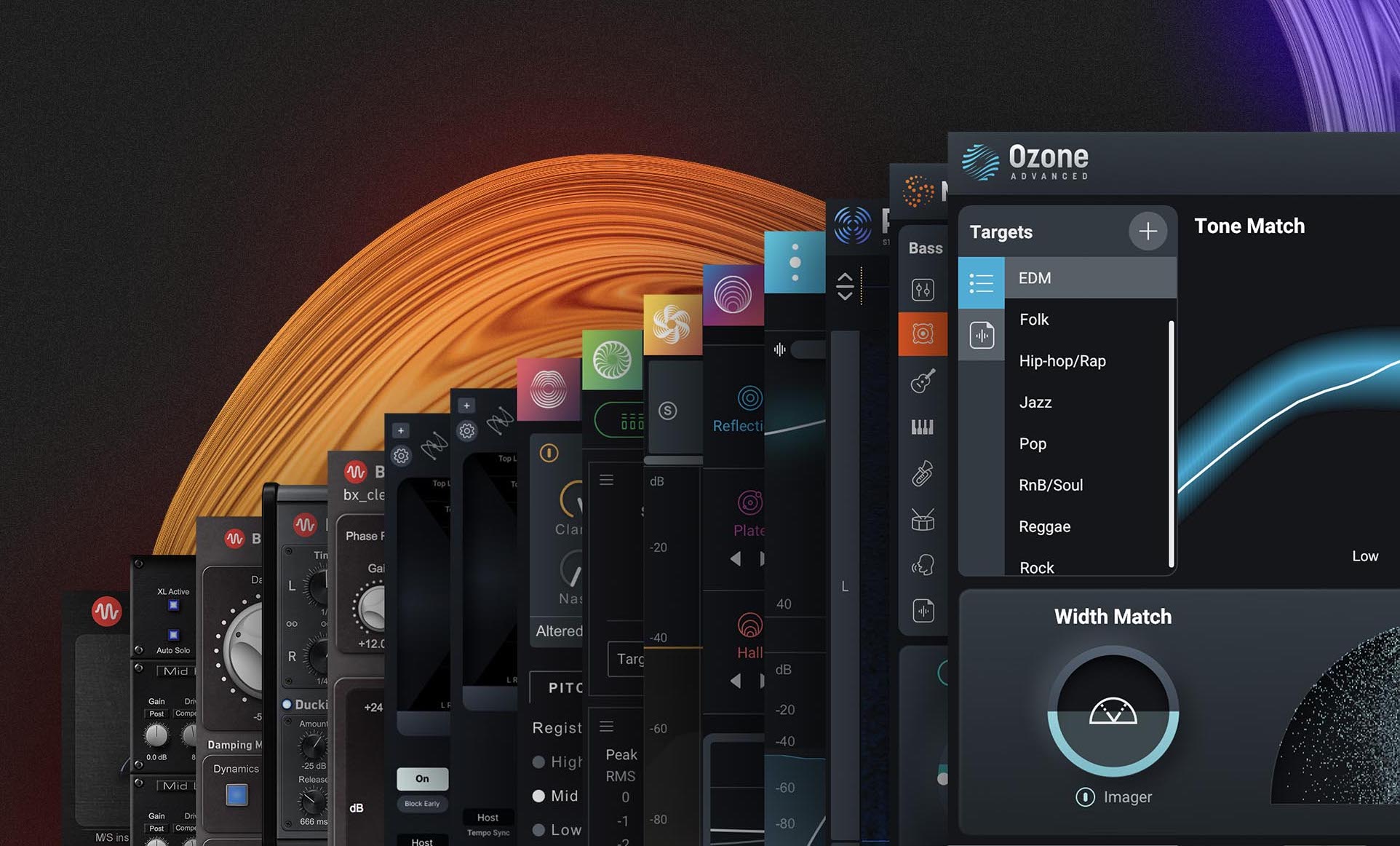This screenshot has height=846, width=1400.
Task: Choose the piano keys instrument icon
Action: (x=923, y=427)
